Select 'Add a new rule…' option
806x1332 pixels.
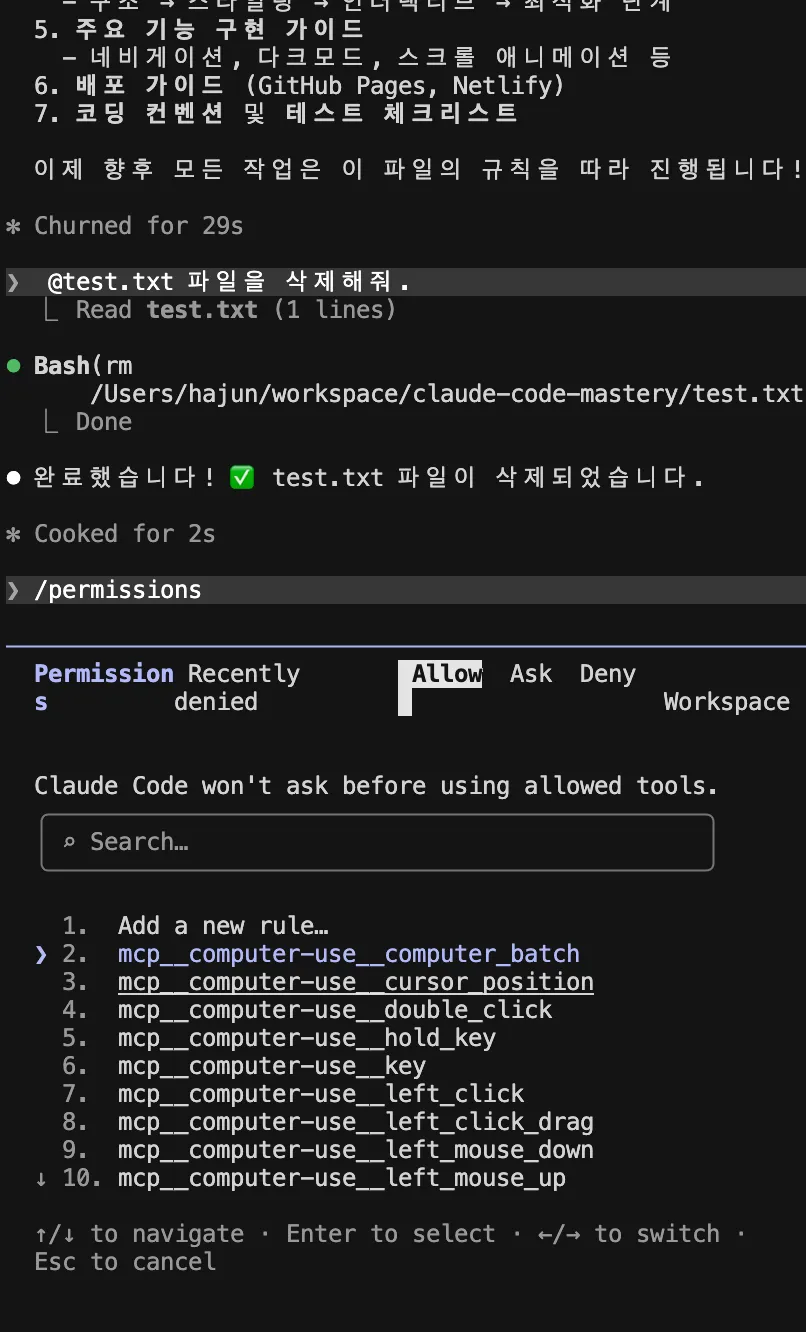click(x=223, y=926)
